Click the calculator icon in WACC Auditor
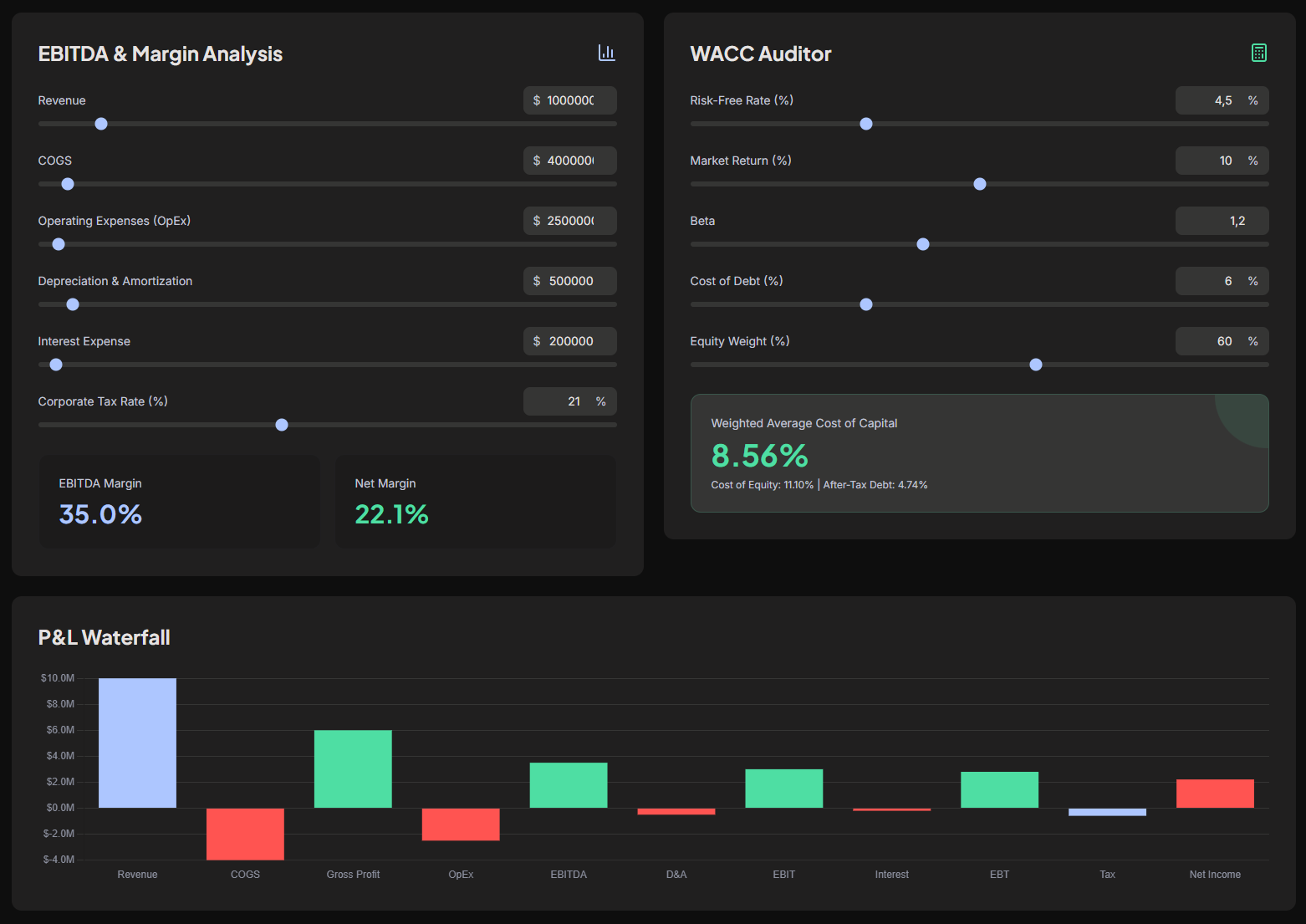The image size is (1306, 924). 1259,53
